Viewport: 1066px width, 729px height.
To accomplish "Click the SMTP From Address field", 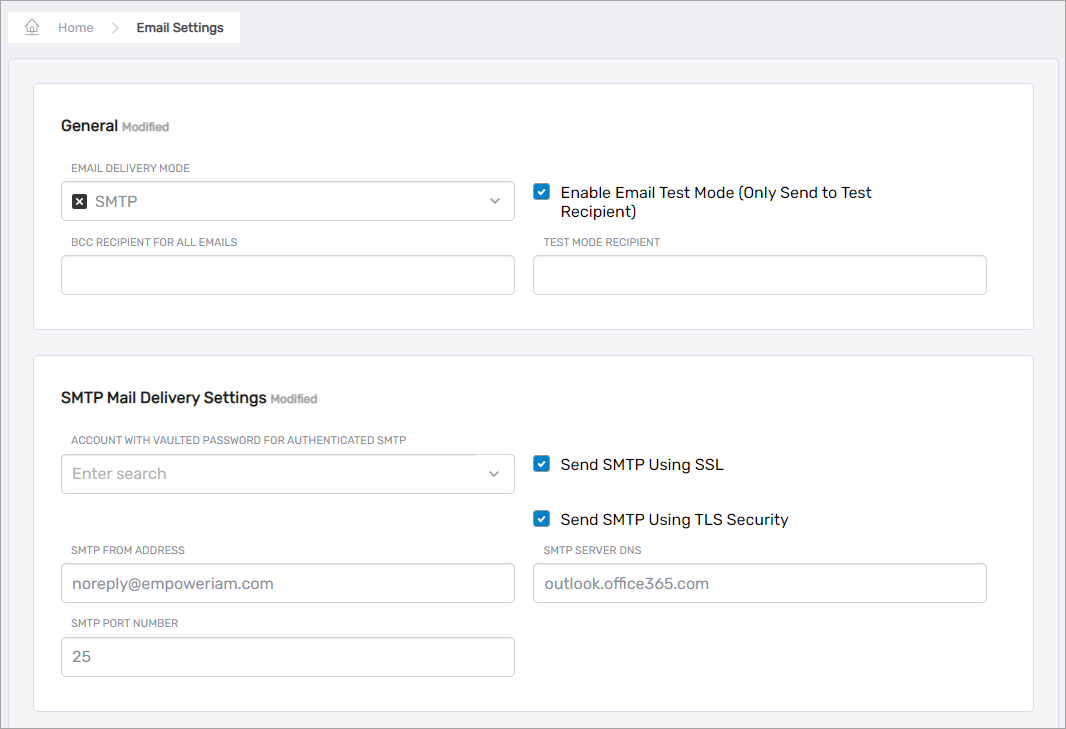I will [x=288, y=583].
